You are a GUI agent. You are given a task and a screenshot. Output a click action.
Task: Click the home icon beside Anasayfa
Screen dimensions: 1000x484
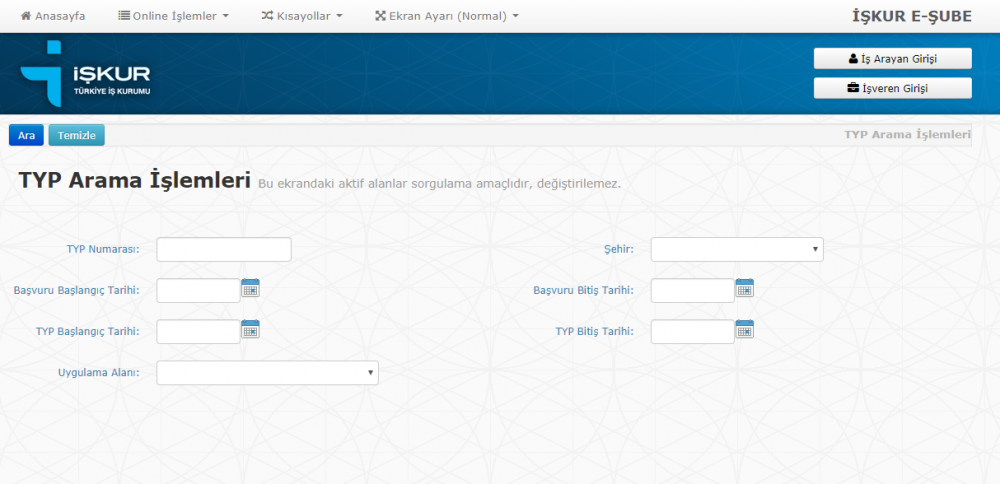[26, 16]
